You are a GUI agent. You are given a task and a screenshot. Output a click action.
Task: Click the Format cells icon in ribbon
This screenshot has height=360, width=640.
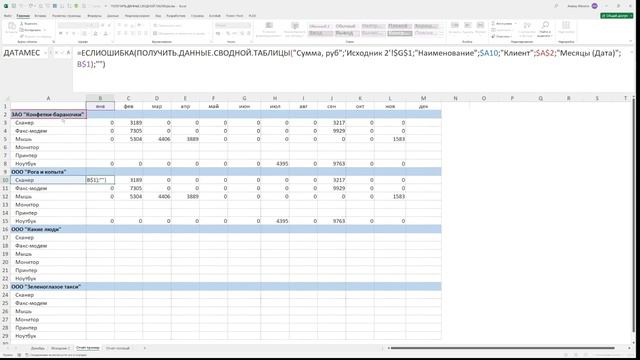click(x=480, y=25)
